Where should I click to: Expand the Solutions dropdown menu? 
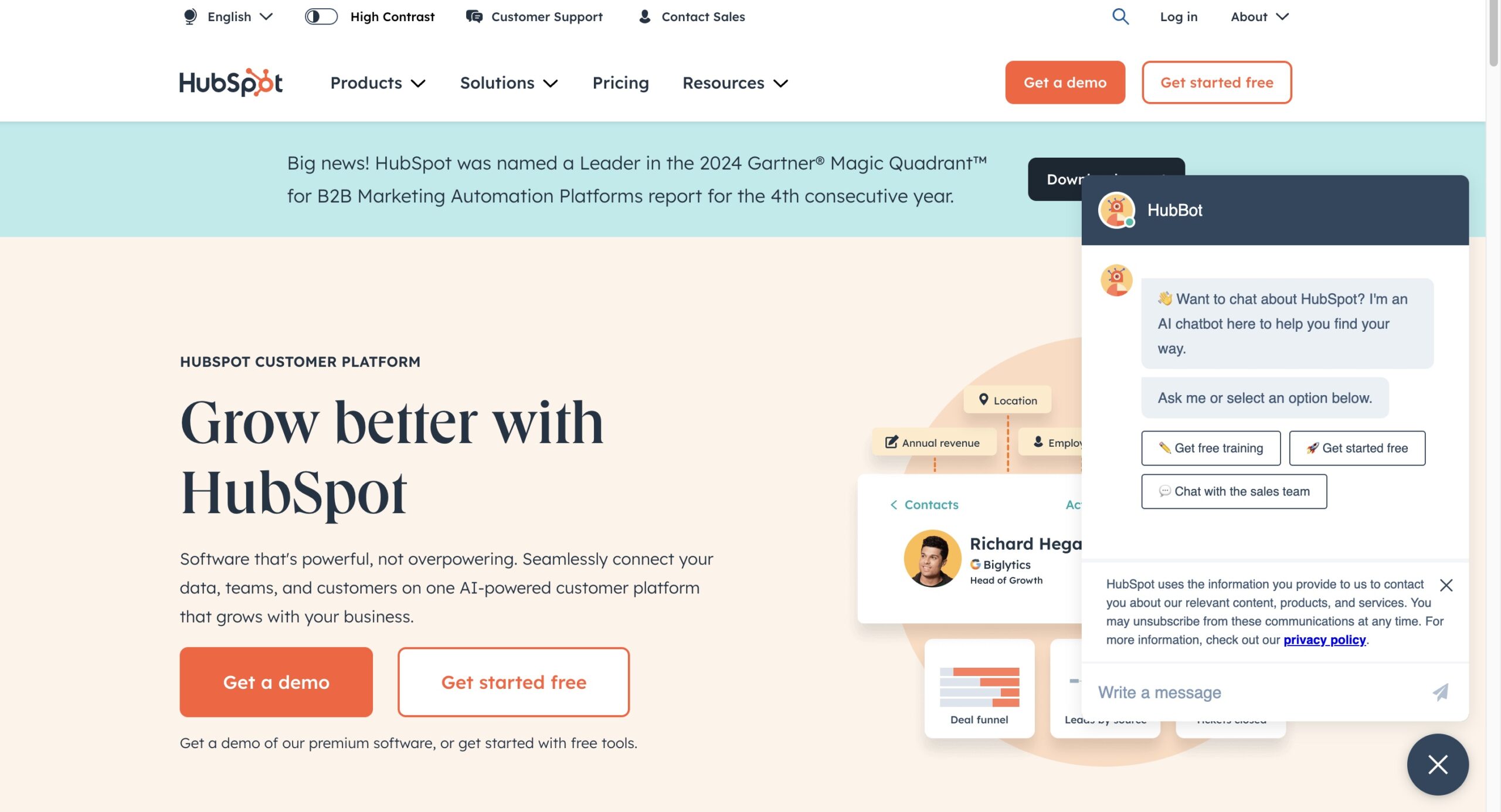click(x=508, y=82)
